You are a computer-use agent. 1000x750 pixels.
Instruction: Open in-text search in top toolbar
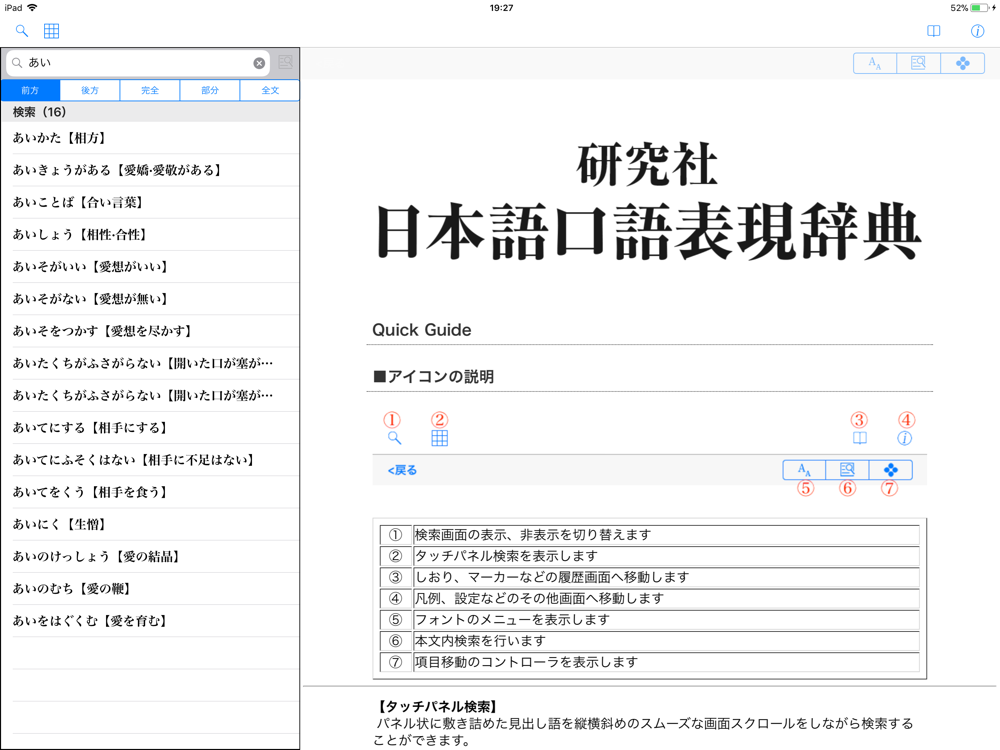coord(918,63)
